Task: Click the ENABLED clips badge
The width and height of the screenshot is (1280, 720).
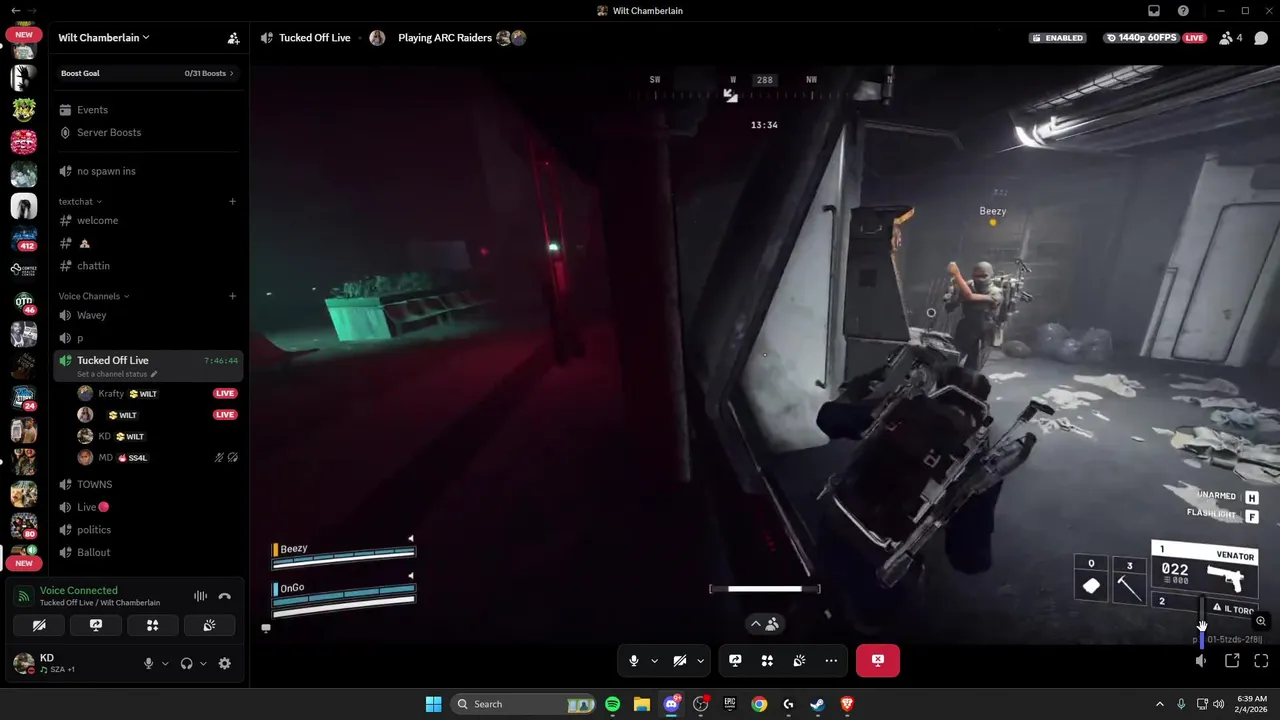Action: tap(1058, 38)
